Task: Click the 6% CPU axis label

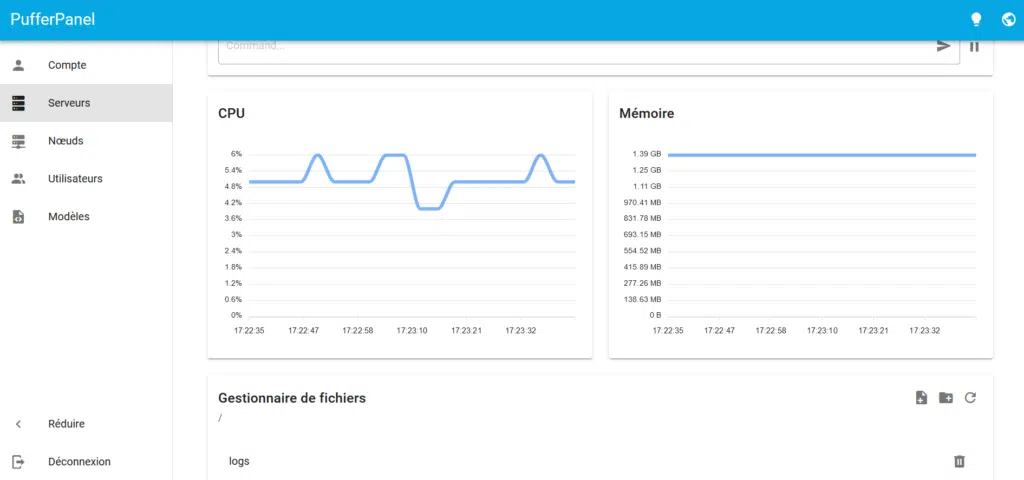Action: [236, 154]
